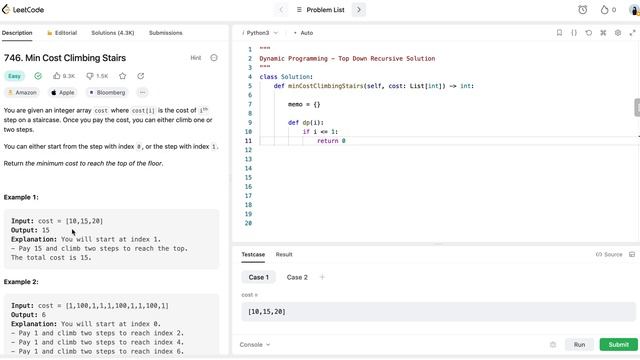Switch to the Editorial tab
This screenshot has height=360, width=640.
point(62,33)
